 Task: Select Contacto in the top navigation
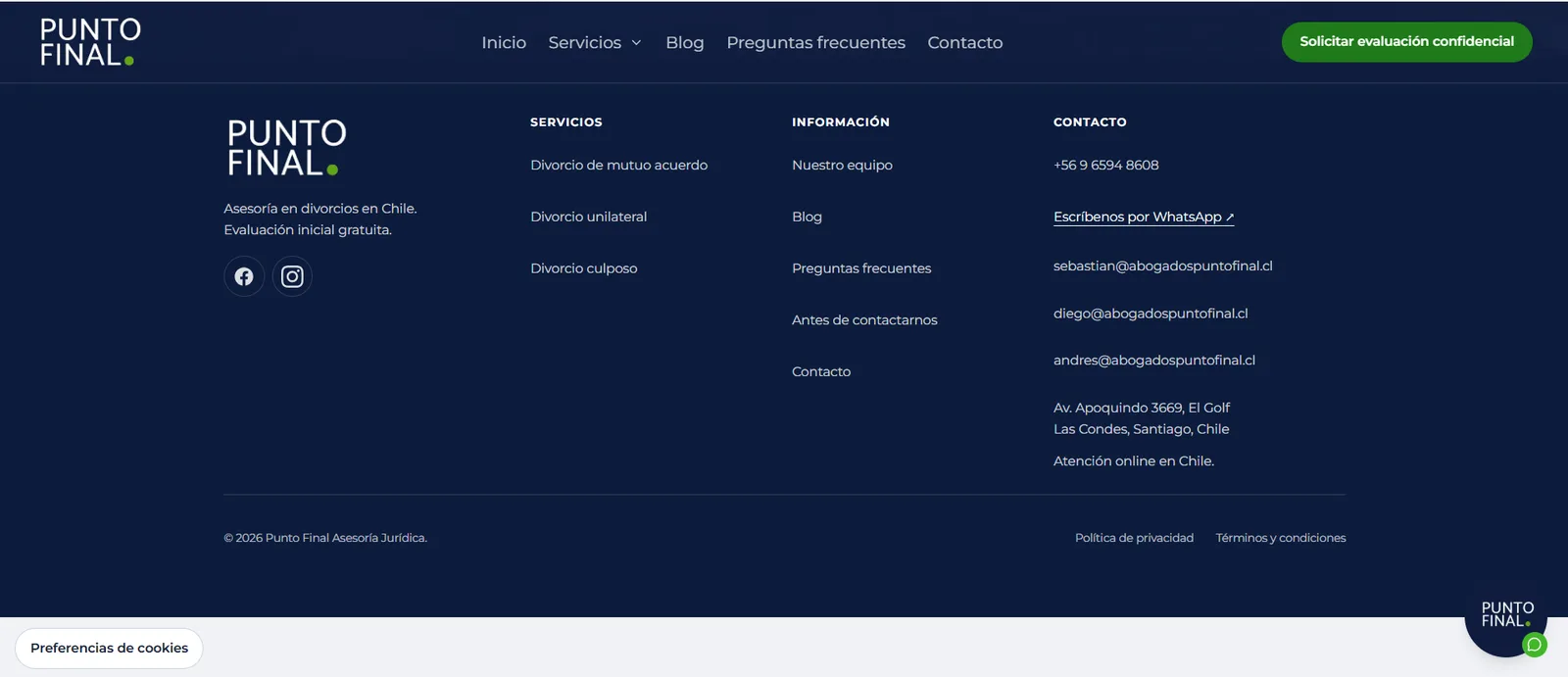965,42
